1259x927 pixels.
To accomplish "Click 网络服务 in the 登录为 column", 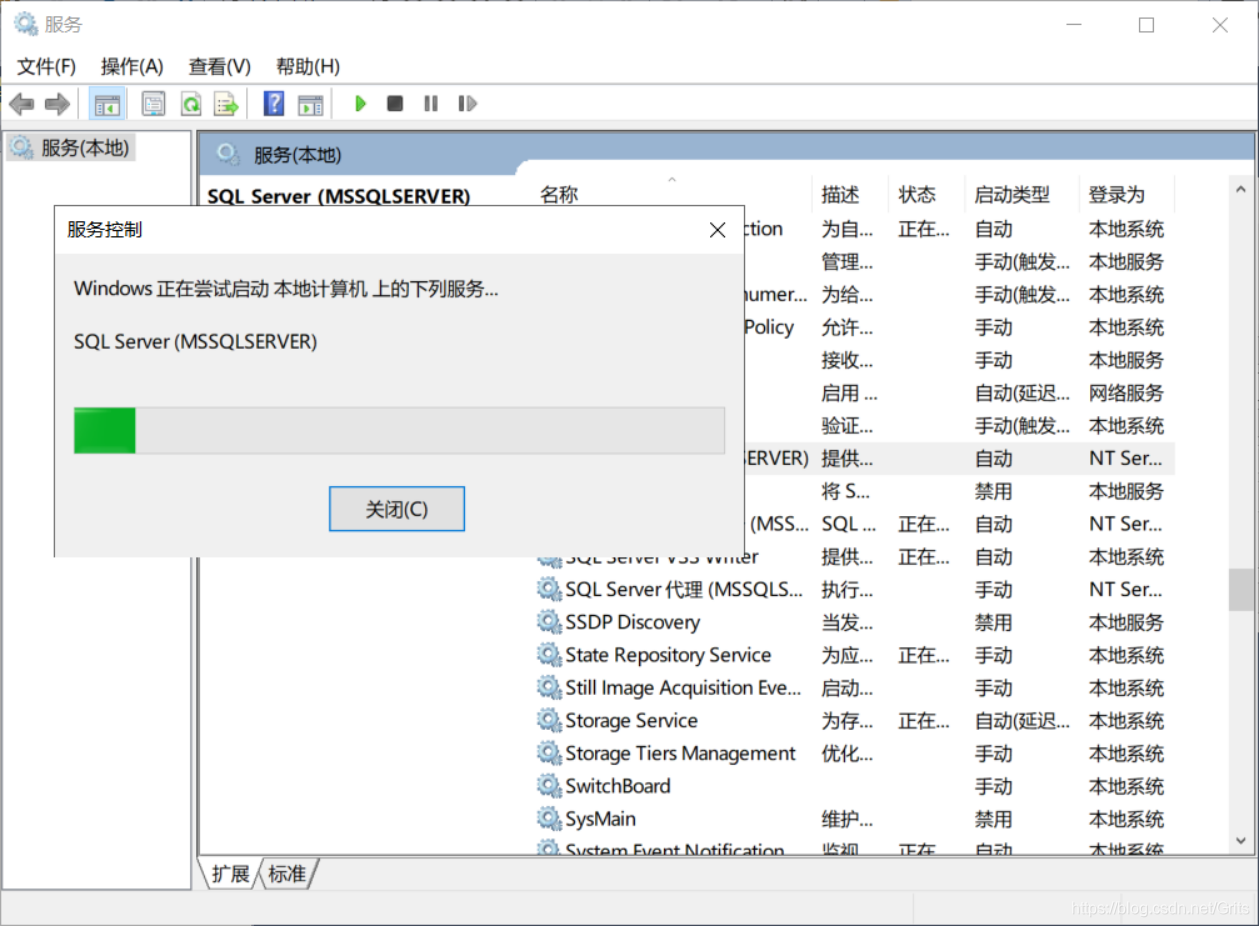I will (1126, 393).
